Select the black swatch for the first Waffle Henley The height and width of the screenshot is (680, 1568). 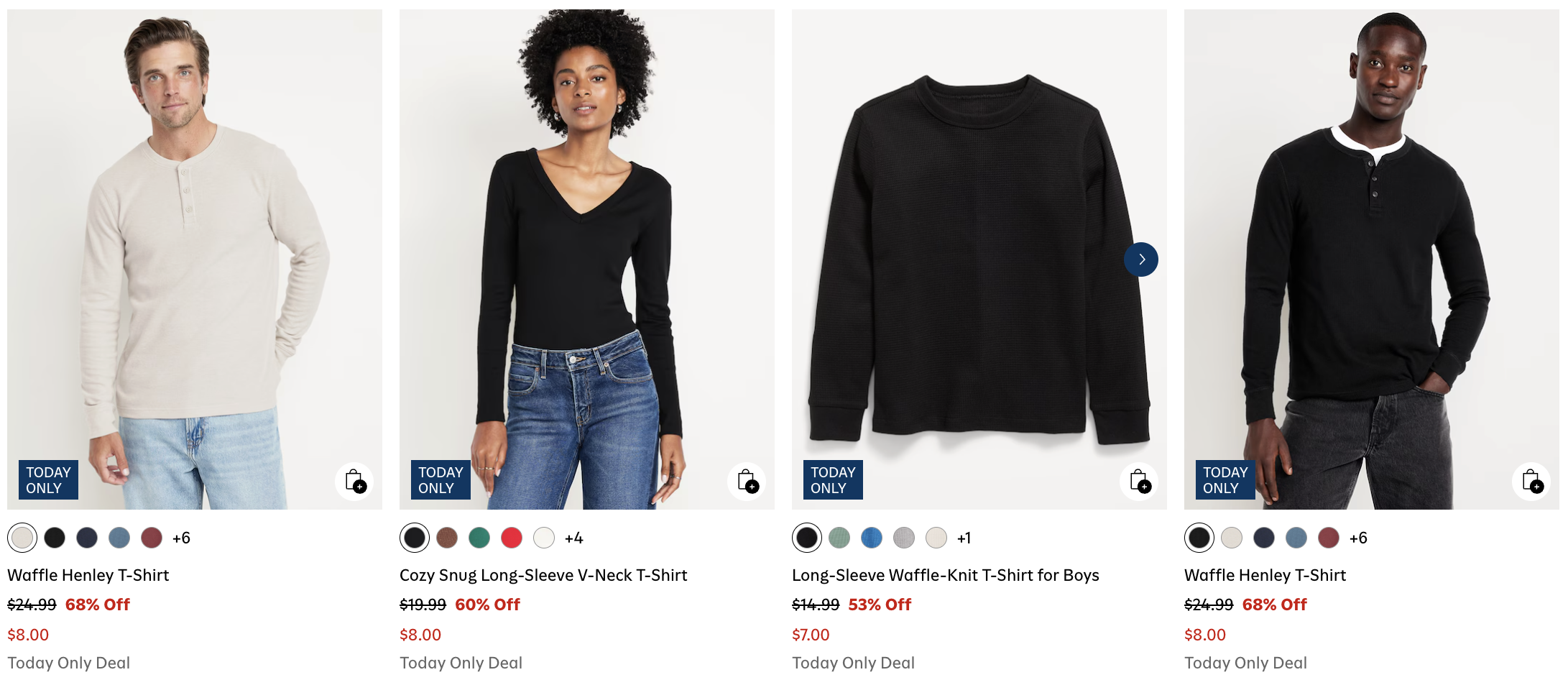tap(55, 538)
